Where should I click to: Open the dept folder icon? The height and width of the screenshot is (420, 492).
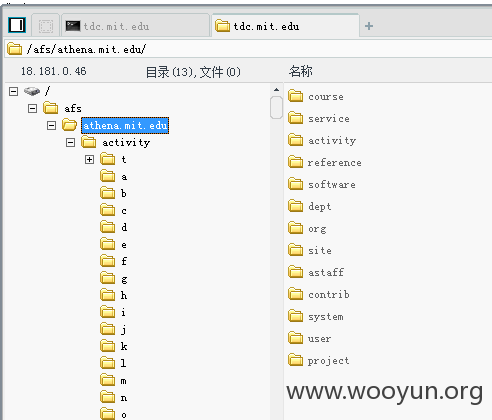(296, 206)
